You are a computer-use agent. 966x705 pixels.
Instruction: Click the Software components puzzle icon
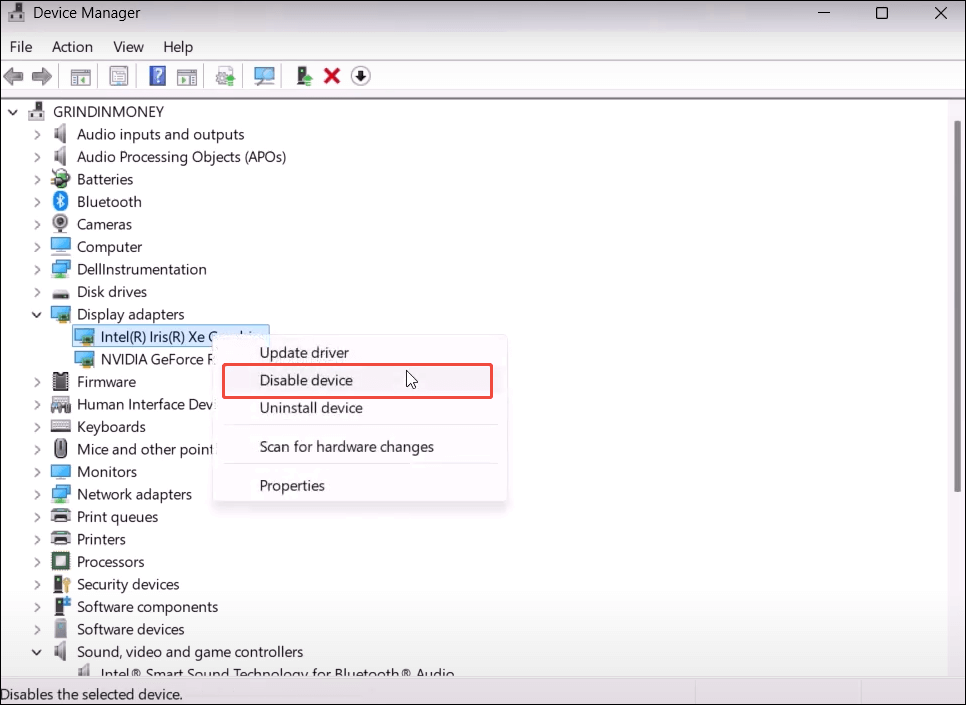pos(62,606)
